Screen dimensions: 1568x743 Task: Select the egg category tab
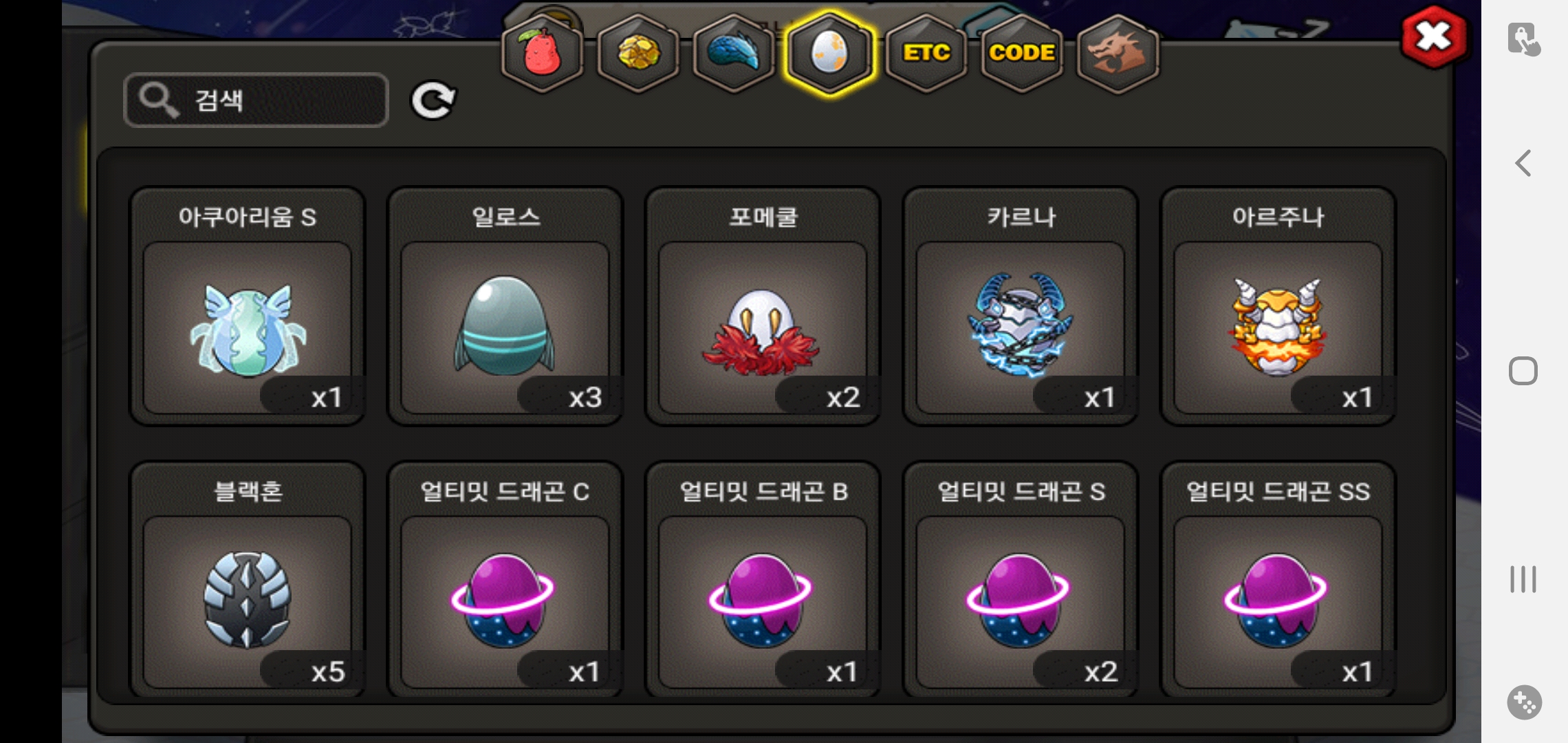pos(830,54)
